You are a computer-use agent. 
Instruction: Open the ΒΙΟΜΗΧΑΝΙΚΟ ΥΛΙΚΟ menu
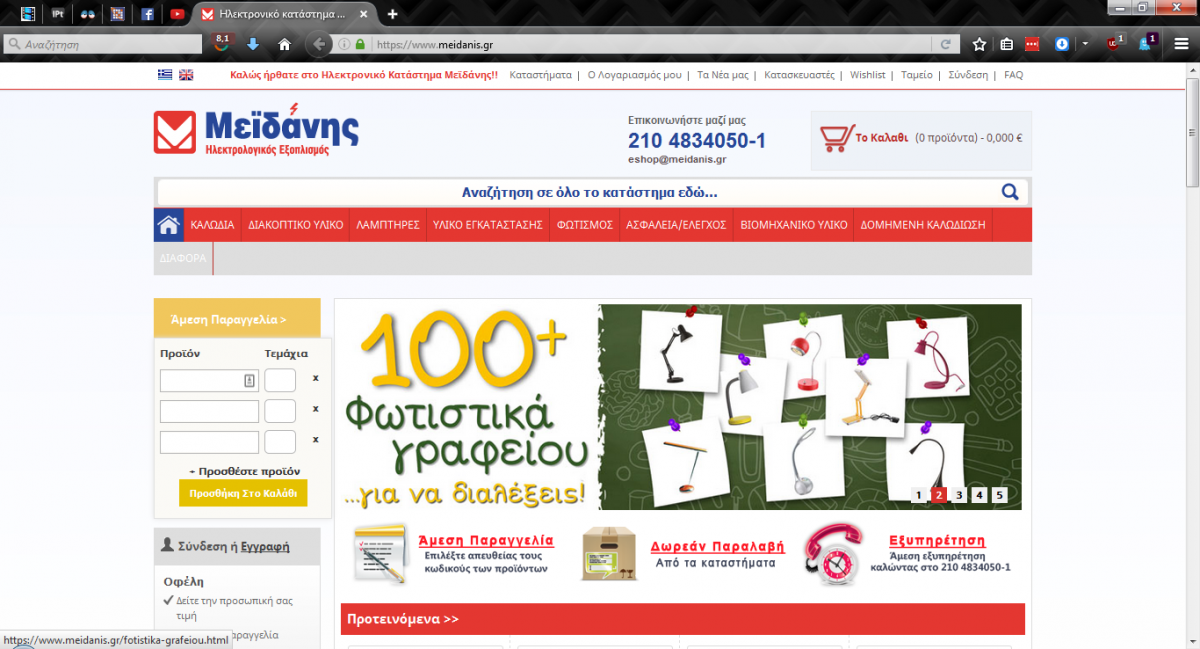tap(794, 225)
